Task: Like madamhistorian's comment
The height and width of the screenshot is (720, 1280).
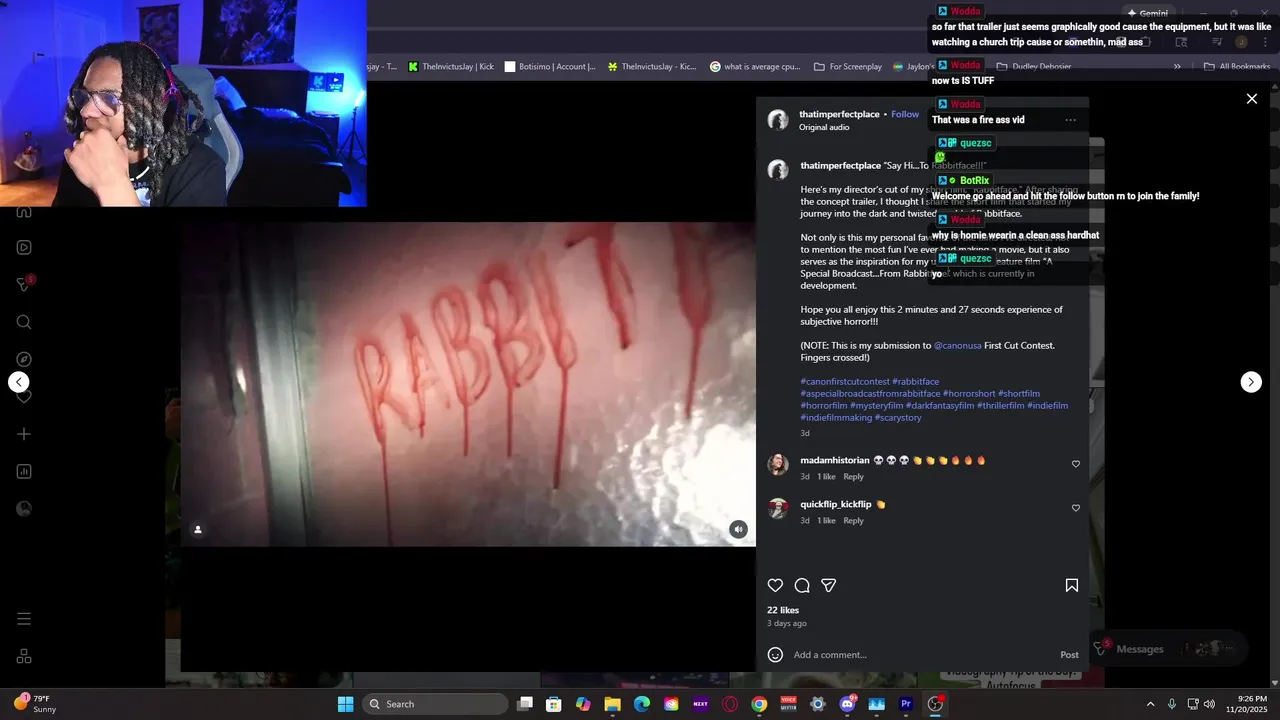Action: click(x=1076, y=464)
